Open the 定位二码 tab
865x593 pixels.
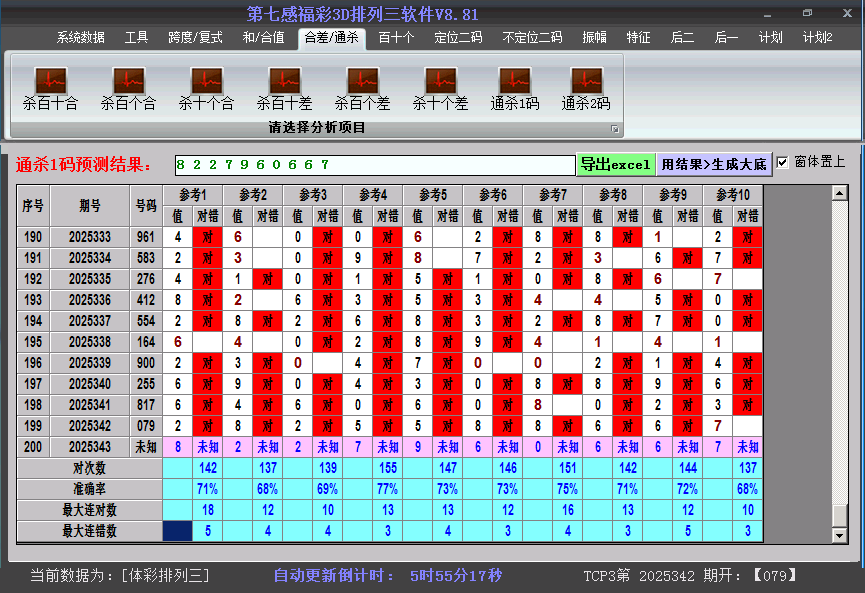point(458,38)
